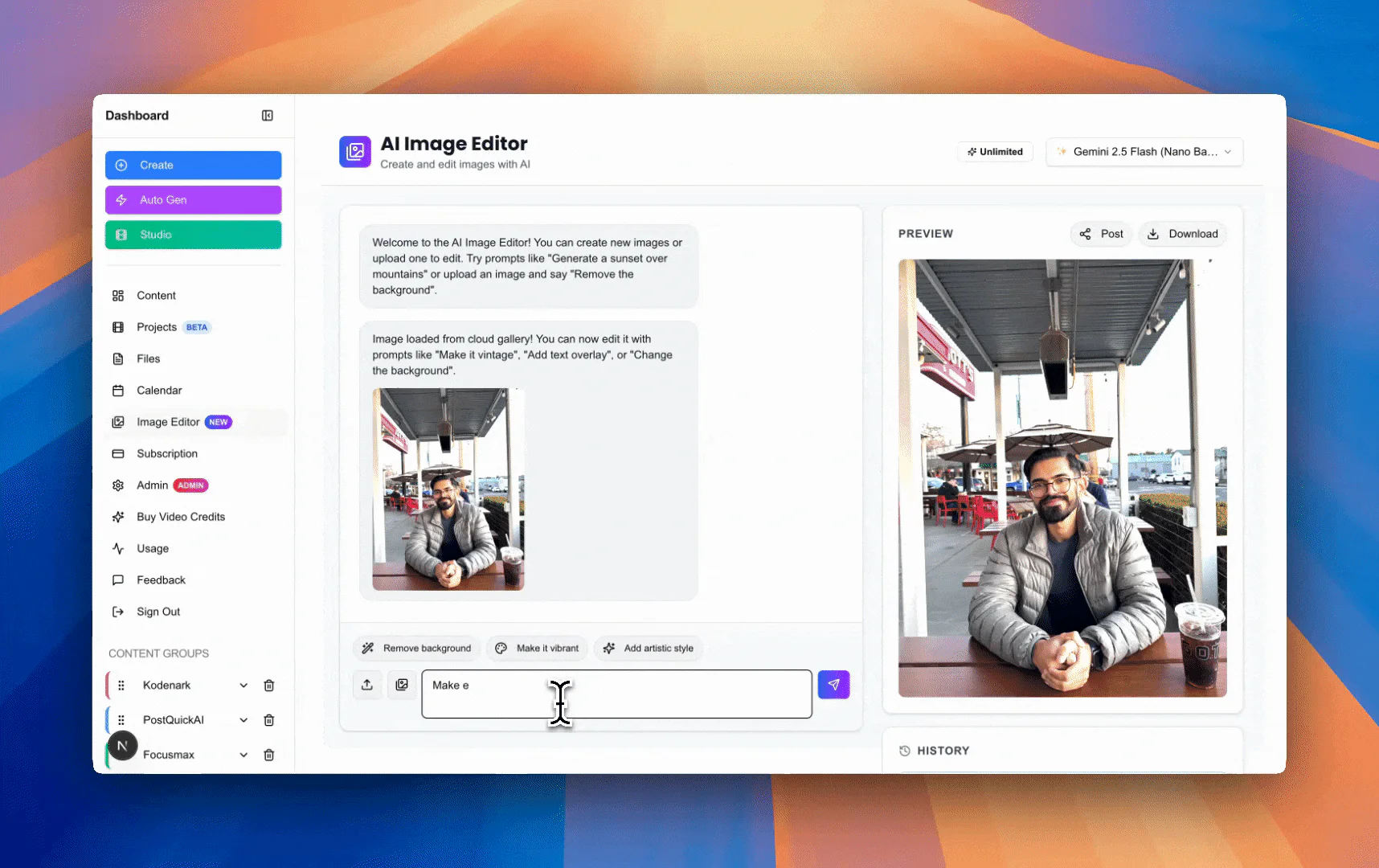Screen dimensions: 1379x868
Task: Open Calendar from the sidebar
Action: [x=159, y=390]
